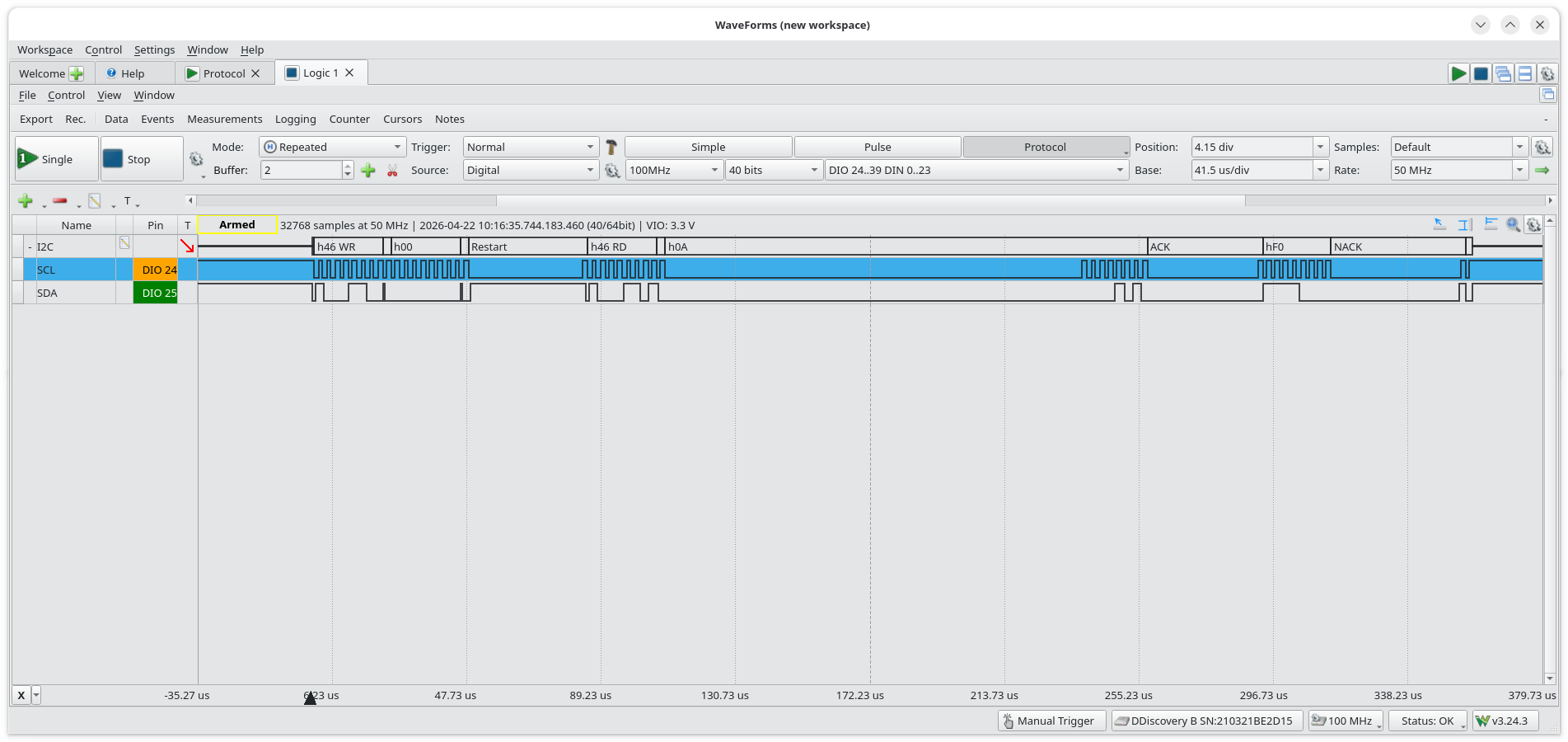
Task: Click the vertical quick-measure ruler icon
Action: pyautogui.click(x=1465, y=224)
